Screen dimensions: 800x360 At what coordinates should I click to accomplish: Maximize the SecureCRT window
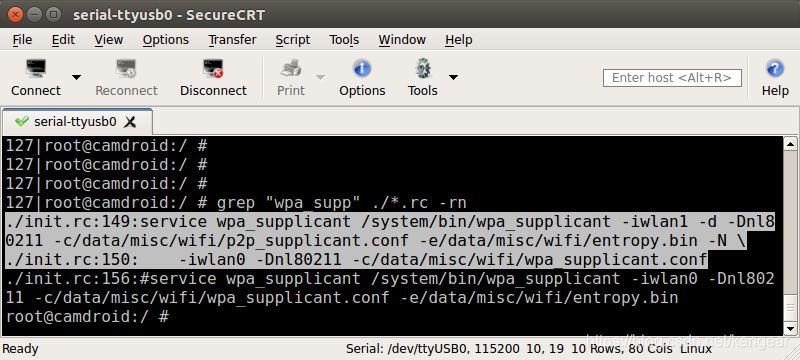53,14
